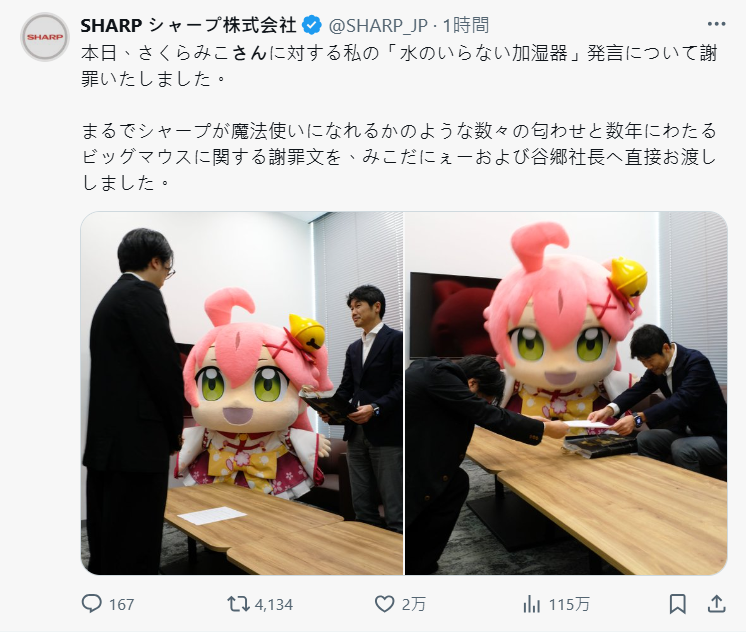Image resolution: width=746 pixels, height=632 pixels.
Task: Open the SHARP profile avatar
Action: click(x=45, y=37)
